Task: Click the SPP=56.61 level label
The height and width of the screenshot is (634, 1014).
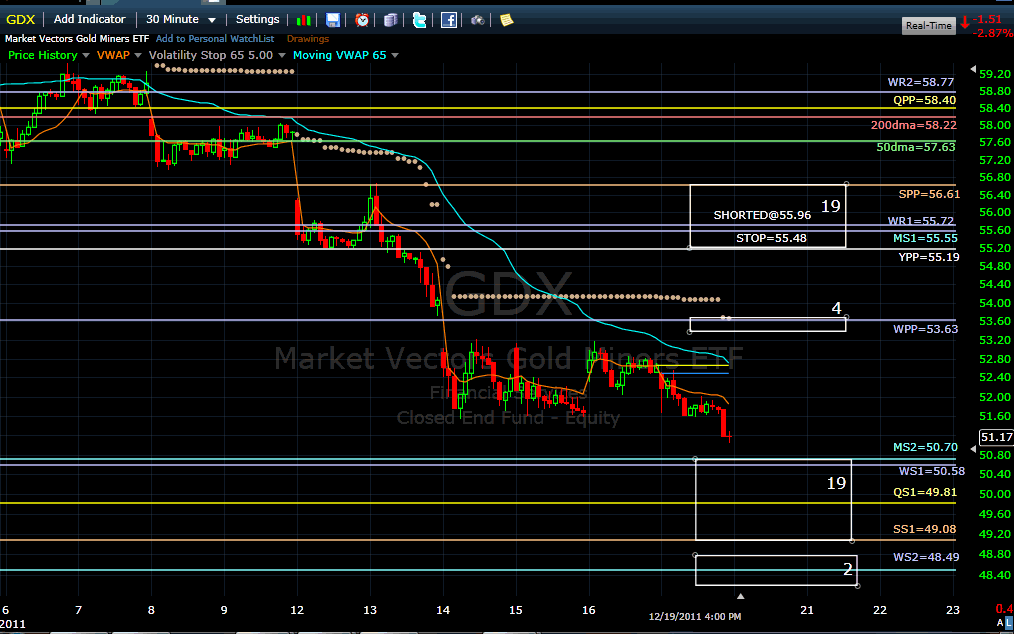Action: (929, 193)
